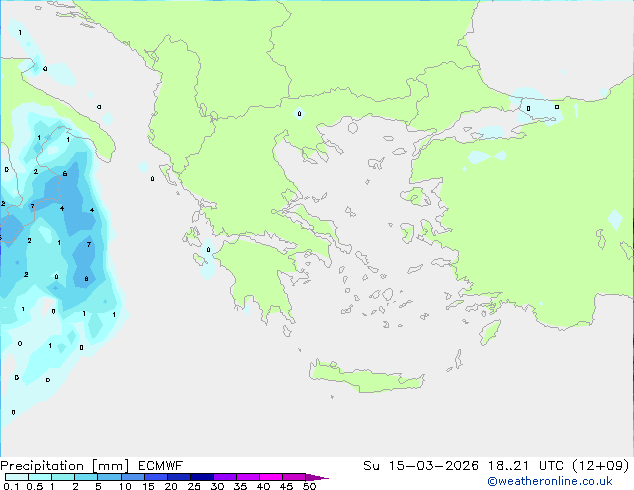Image resolution: width=634 pixels, height=490 pixels.
Task: Click the island of Crete on map
Action: (368, 379)
